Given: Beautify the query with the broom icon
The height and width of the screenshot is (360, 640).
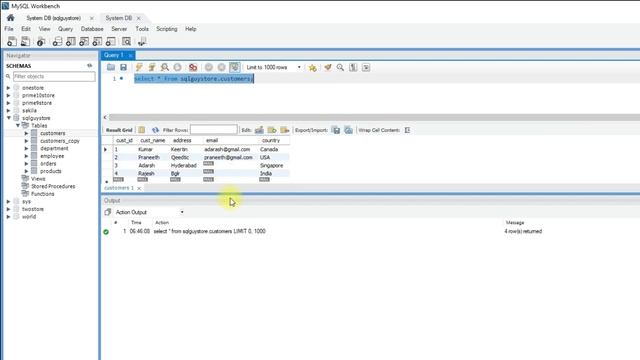Looking at the screenshot, I should [328, 67].
